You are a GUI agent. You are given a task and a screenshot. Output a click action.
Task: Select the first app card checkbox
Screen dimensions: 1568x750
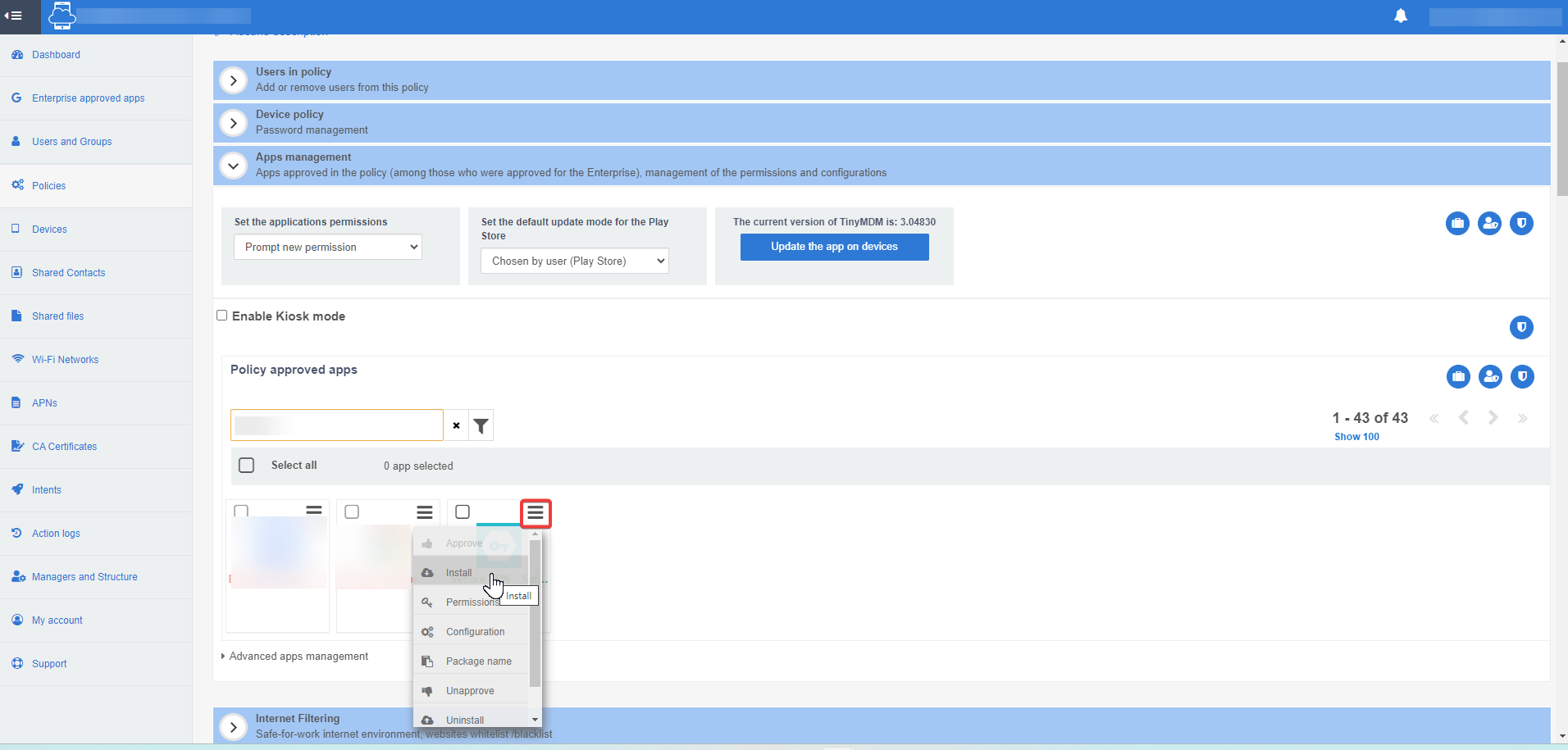241,511
